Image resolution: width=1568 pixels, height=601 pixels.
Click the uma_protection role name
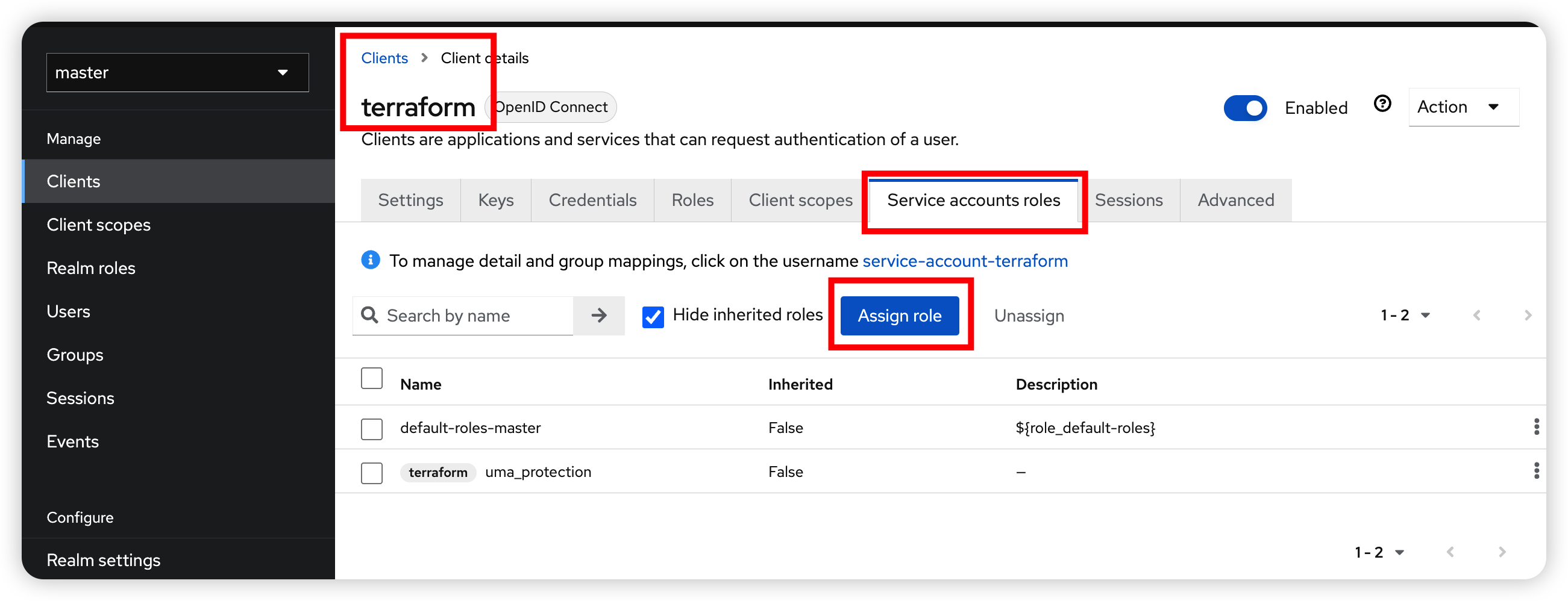coord(538,472)
